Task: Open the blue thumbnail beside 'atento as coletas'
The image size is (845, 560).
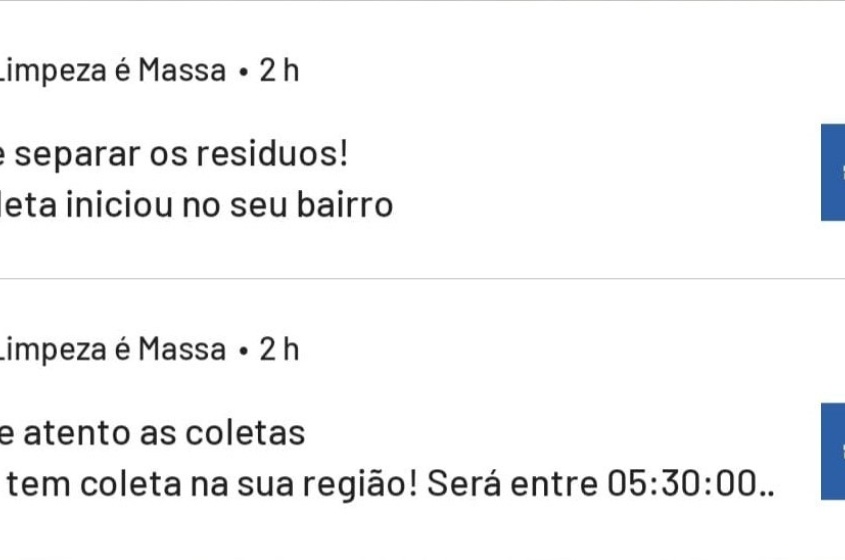Action: pyautogui.click(x=833, y=451)
